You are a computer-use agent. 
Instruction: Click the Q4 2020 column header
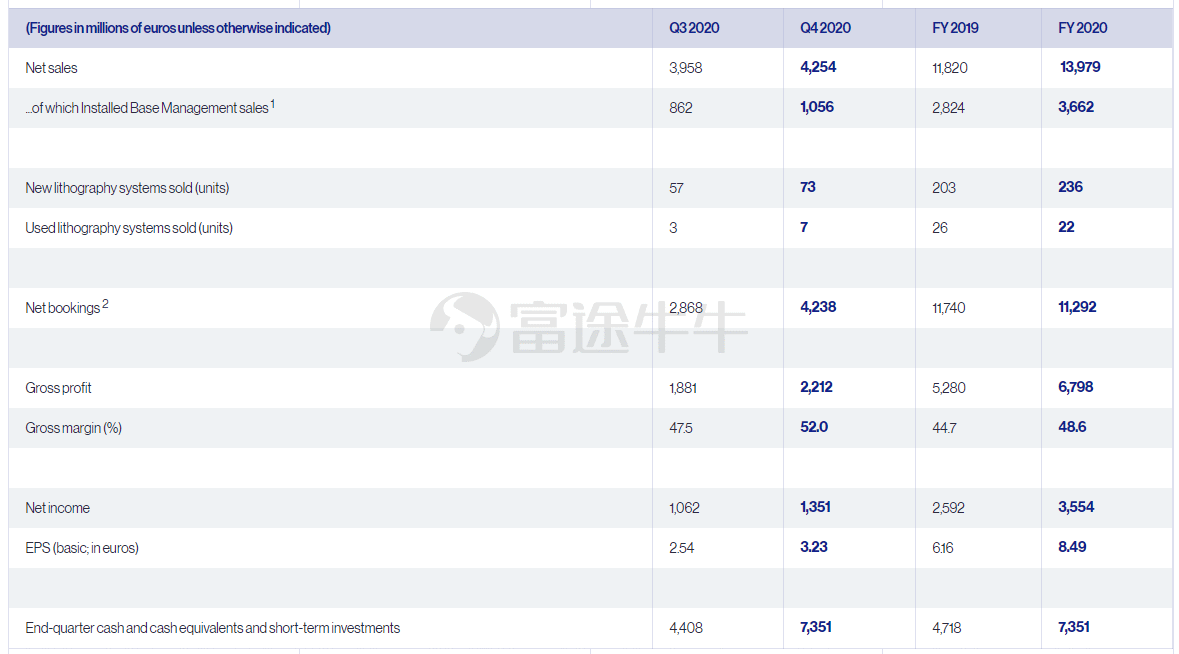click(x=825, y=28)
